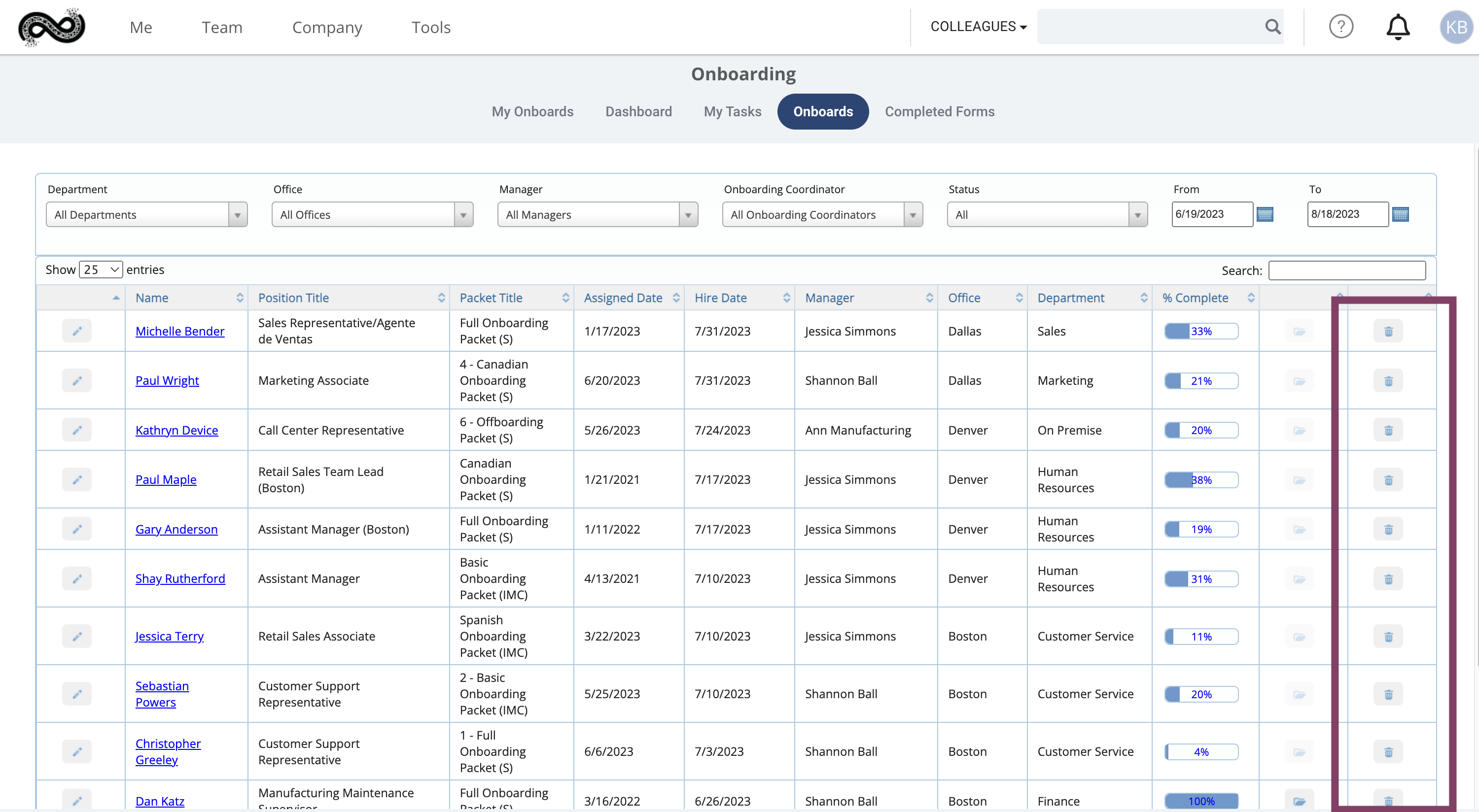Viewport: 1479px width, 812px height.
Task: Open the folder icon for Kathryn Device
Action: (x=1299, y=430)
